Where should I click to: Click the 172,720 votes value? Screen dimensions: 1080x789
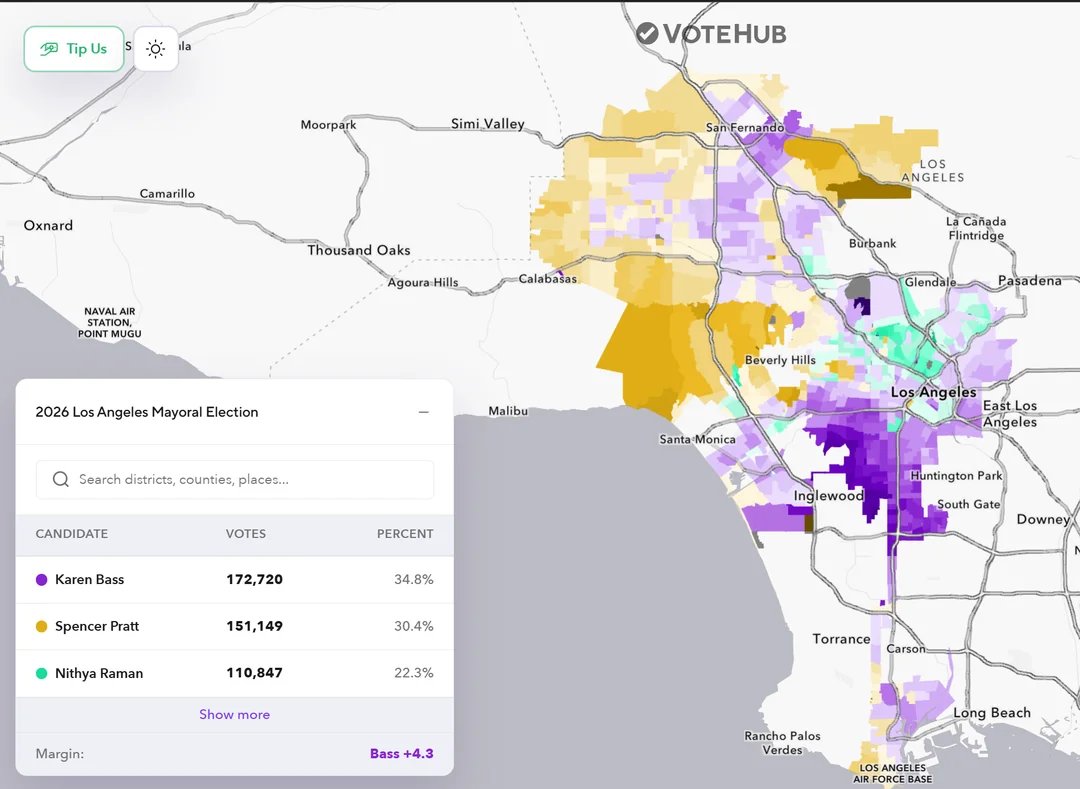click(x=255, y=580)
